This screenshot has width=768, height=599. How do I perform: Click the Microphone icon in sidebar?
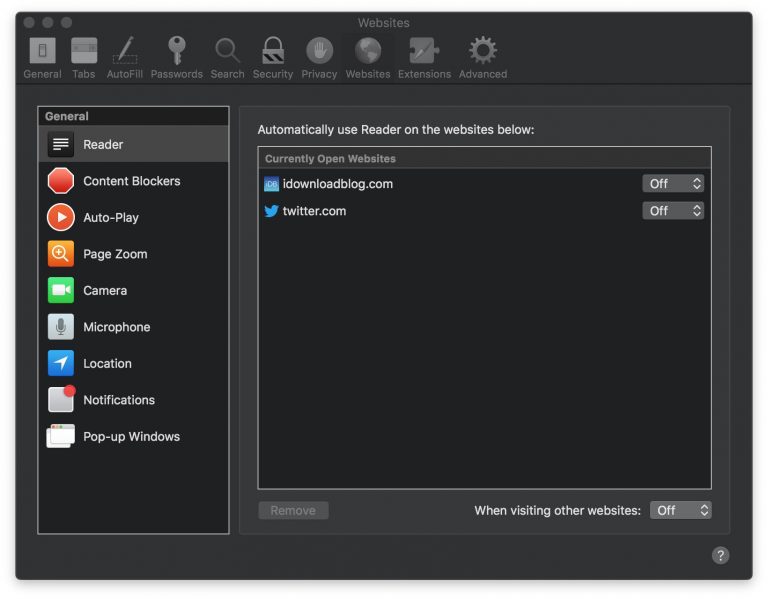coord(61,327)
